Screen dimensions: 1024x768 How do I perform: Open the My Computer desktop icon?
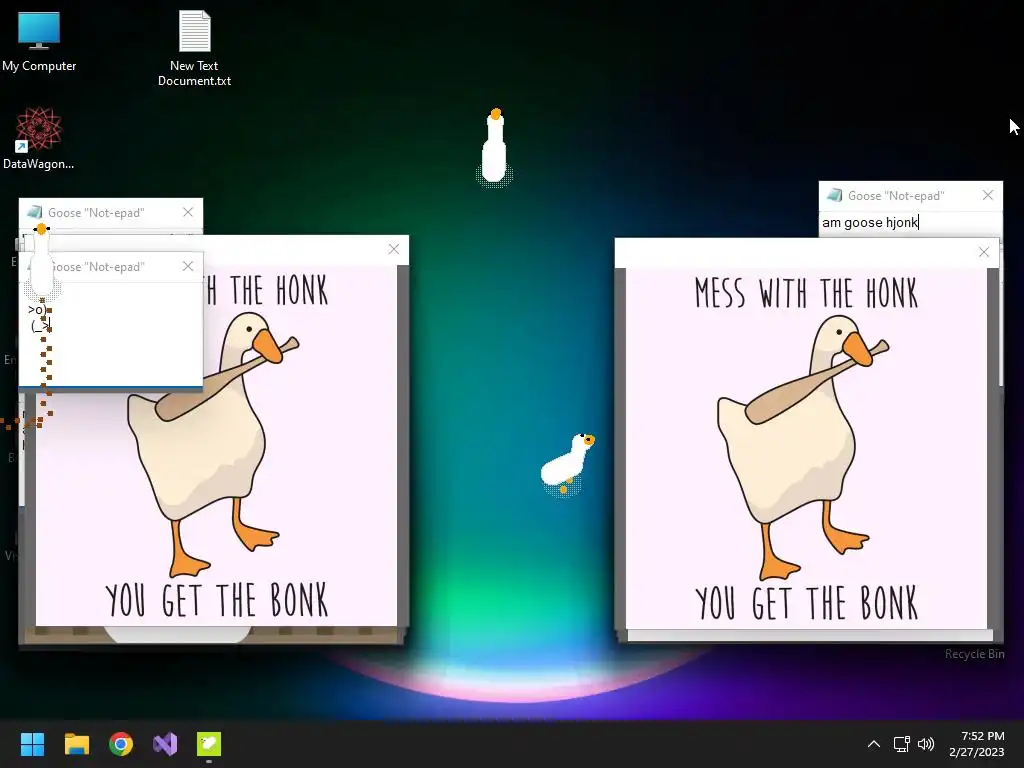(39, 41)
